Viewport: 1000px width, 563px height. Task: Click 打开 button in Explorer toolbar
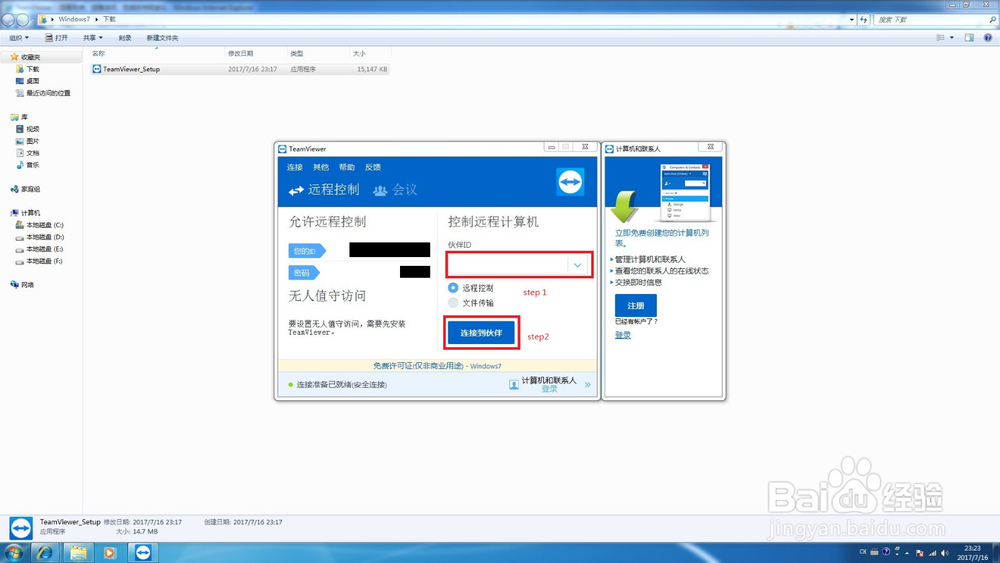[x=56, y=38]
